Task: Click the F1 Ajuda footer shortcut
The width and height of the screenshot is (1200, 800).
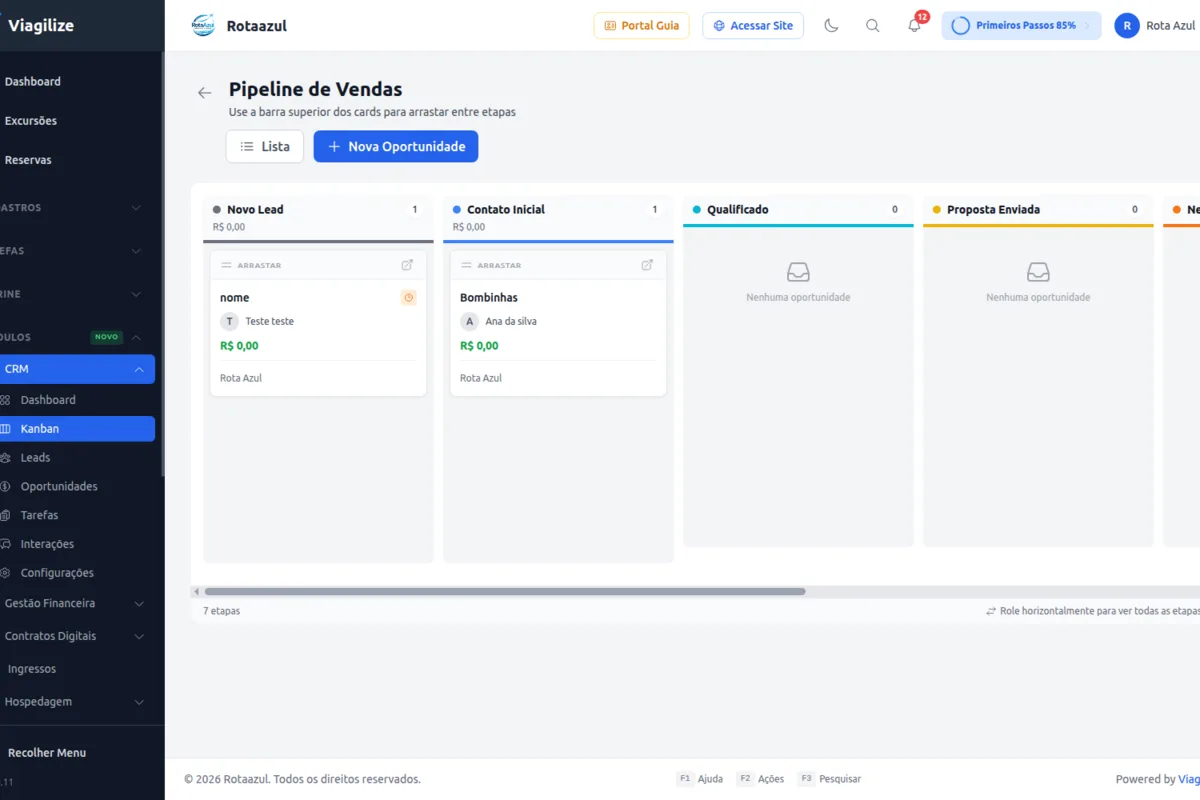Action: (700, 779)
